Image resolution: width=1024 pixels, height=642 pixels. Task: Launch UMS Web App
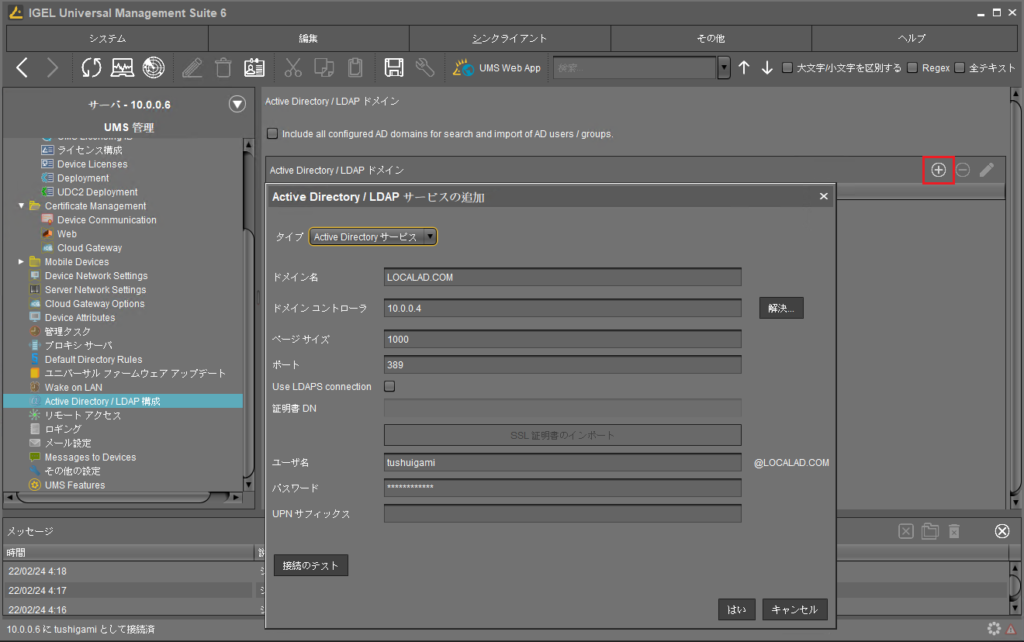497,68
